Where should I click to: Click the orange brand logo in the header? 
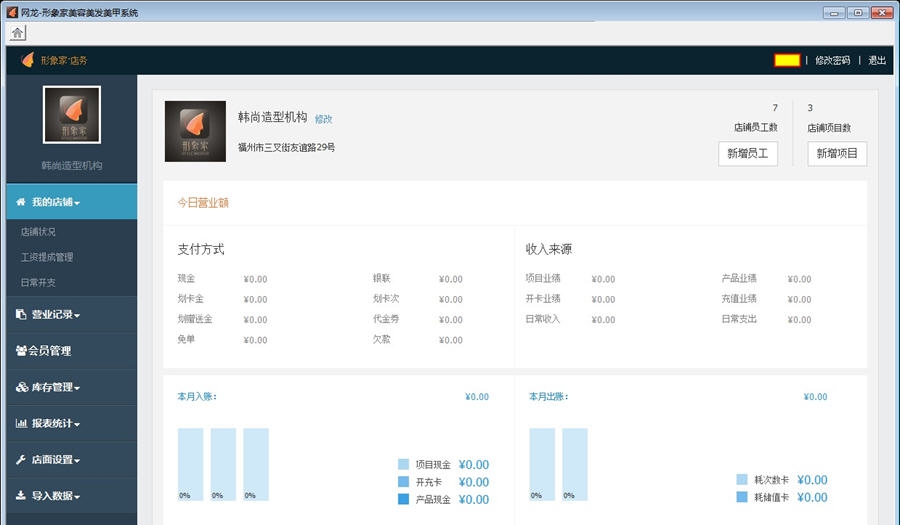[x=27, y=60]
